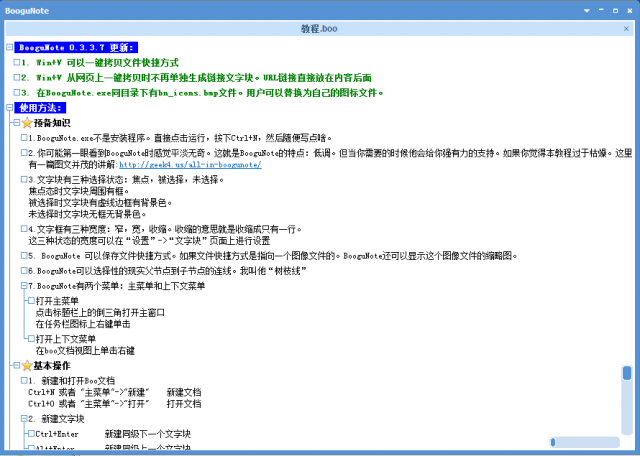Click text 焦点态时文字块周围有框
The width and height of the screenshot is (640, 456).
pyautogui.click(x=79, y=191)
